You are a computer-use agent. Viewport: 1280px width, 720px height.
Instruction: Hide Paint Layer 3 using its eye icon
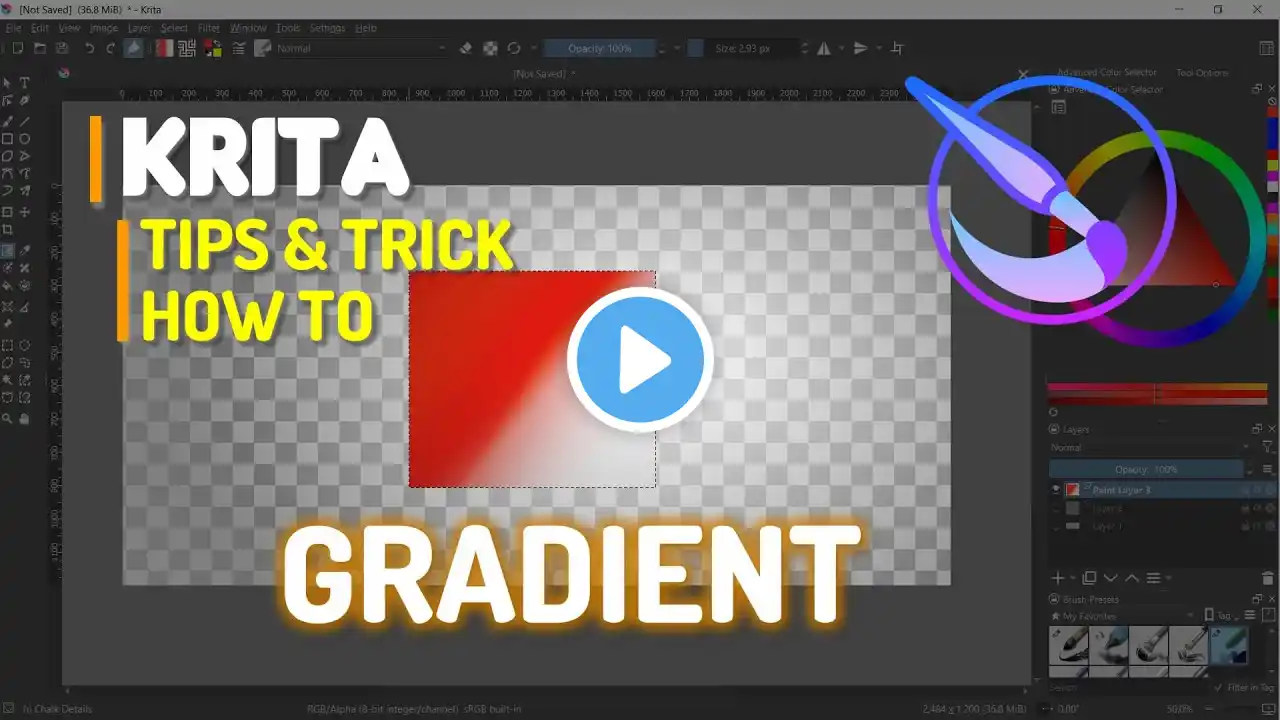[x=1056, y=490]
